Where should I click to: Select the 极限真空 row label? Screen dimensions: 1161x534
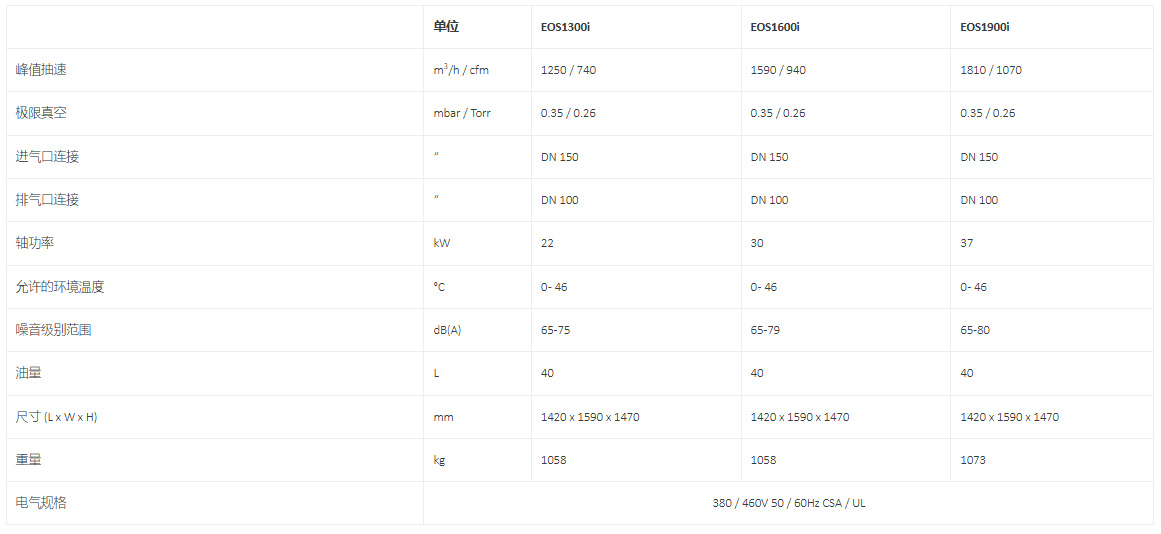42,113
